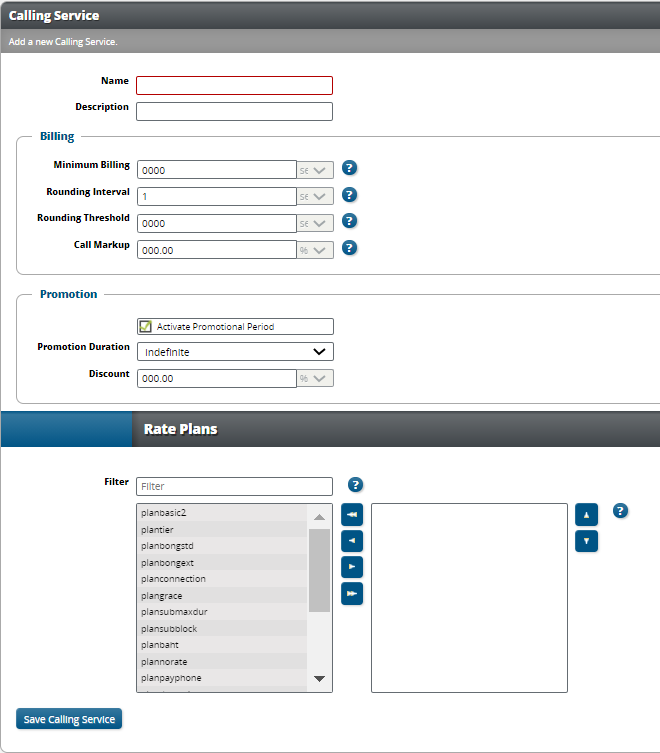The image size is (660, 753).
Task: Show help for Call Markup
Action: click(350, 248)
